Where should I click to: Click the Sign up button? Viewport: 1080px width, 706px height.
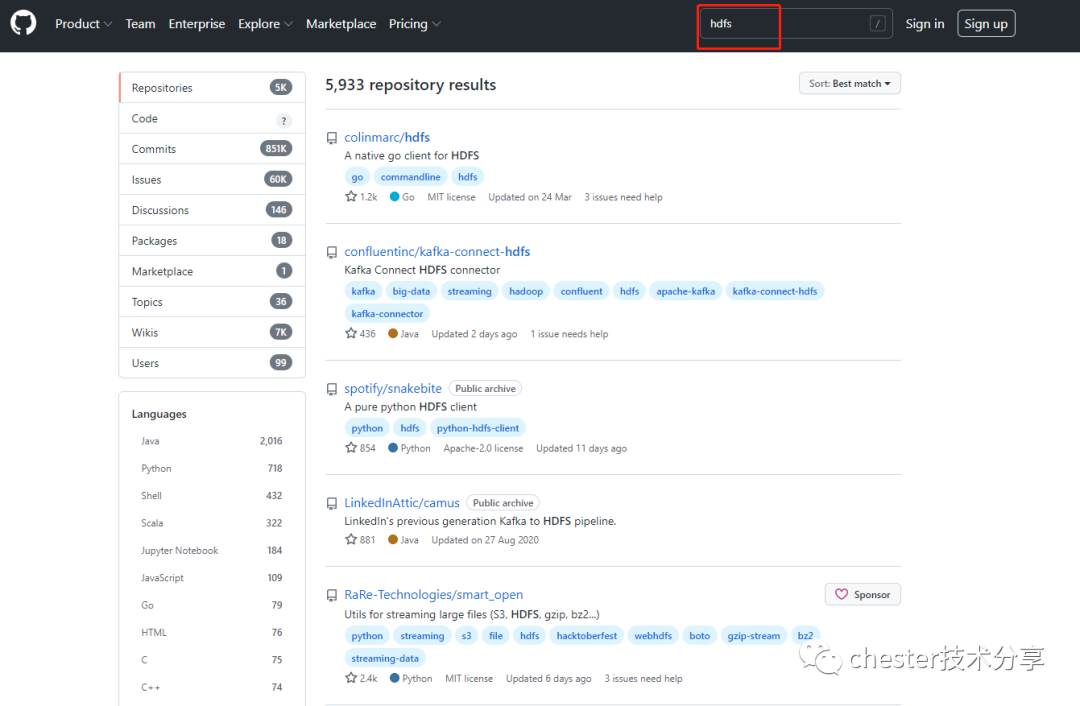[986, 23]
